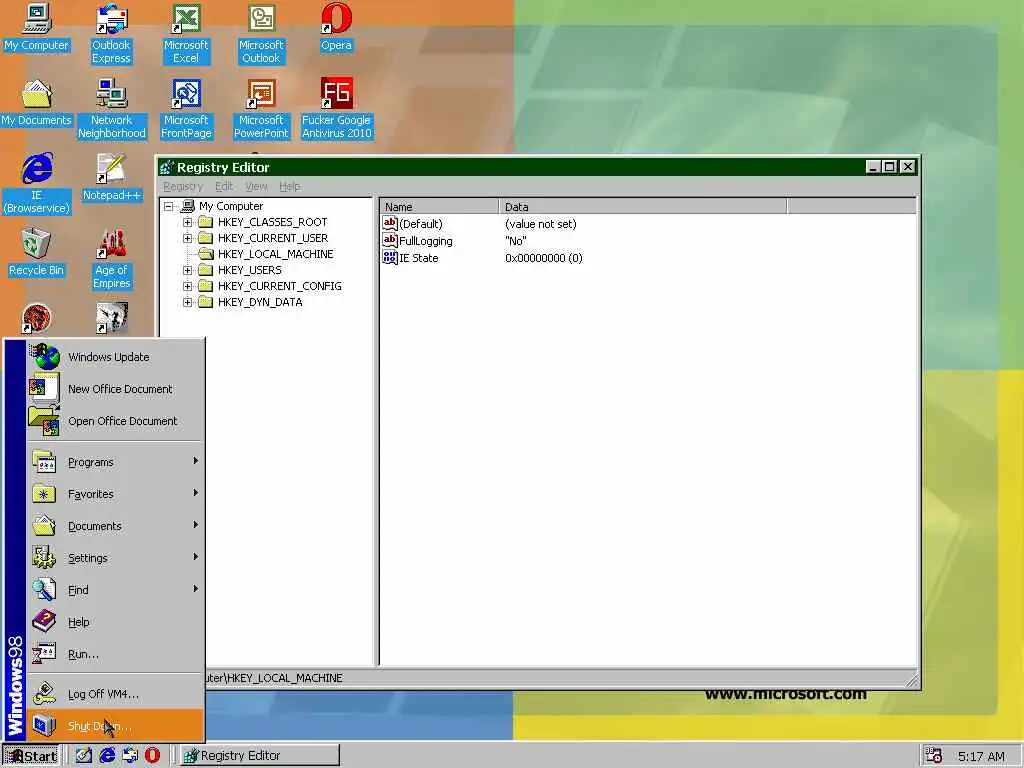
Task: Open the View menu in Registry Editor
Action: point(256,187)
